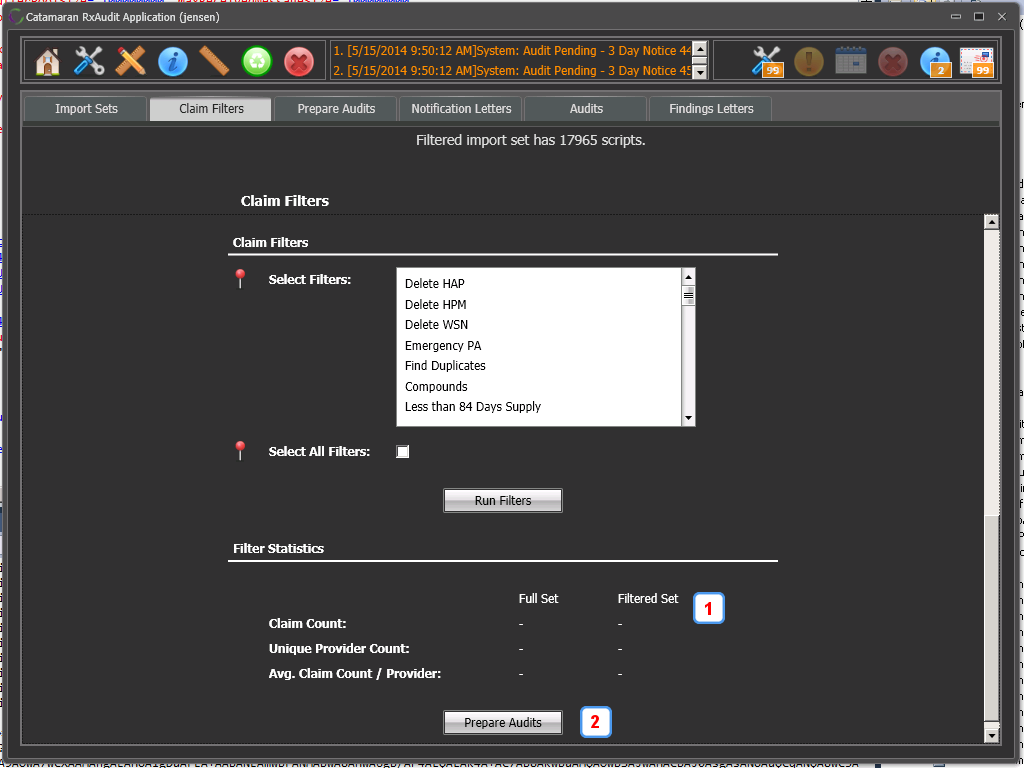Switch to the Audits tab
Image resolution: width=1024 pixels, height=768 pixels.
tap(586, 109)
